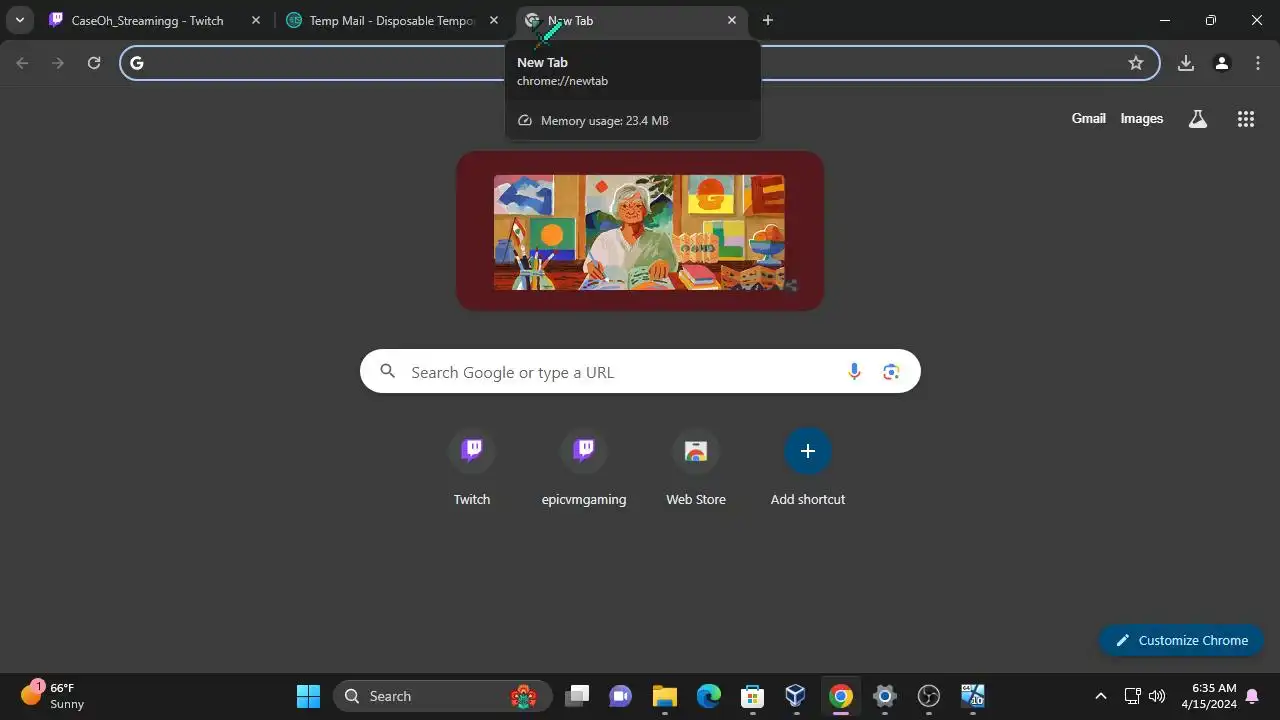
Task: Bookmark this tab with star icon
Action: [1136, 63]
